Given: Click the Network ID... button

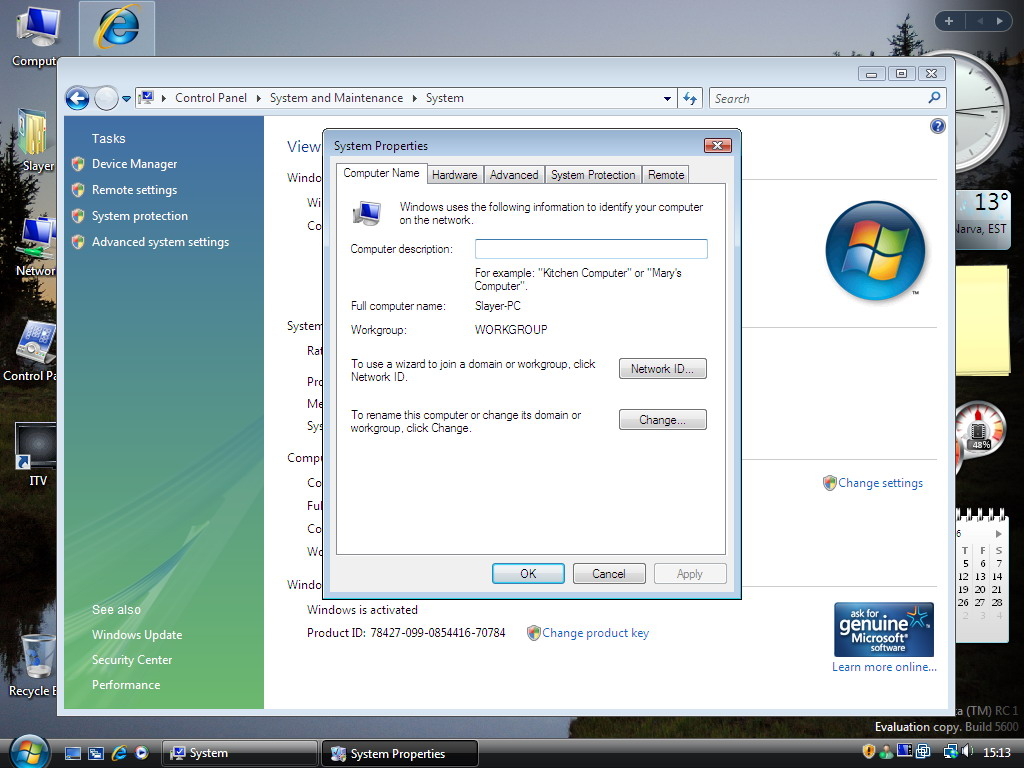Looking at the screenshot, I should click(662, 369).
